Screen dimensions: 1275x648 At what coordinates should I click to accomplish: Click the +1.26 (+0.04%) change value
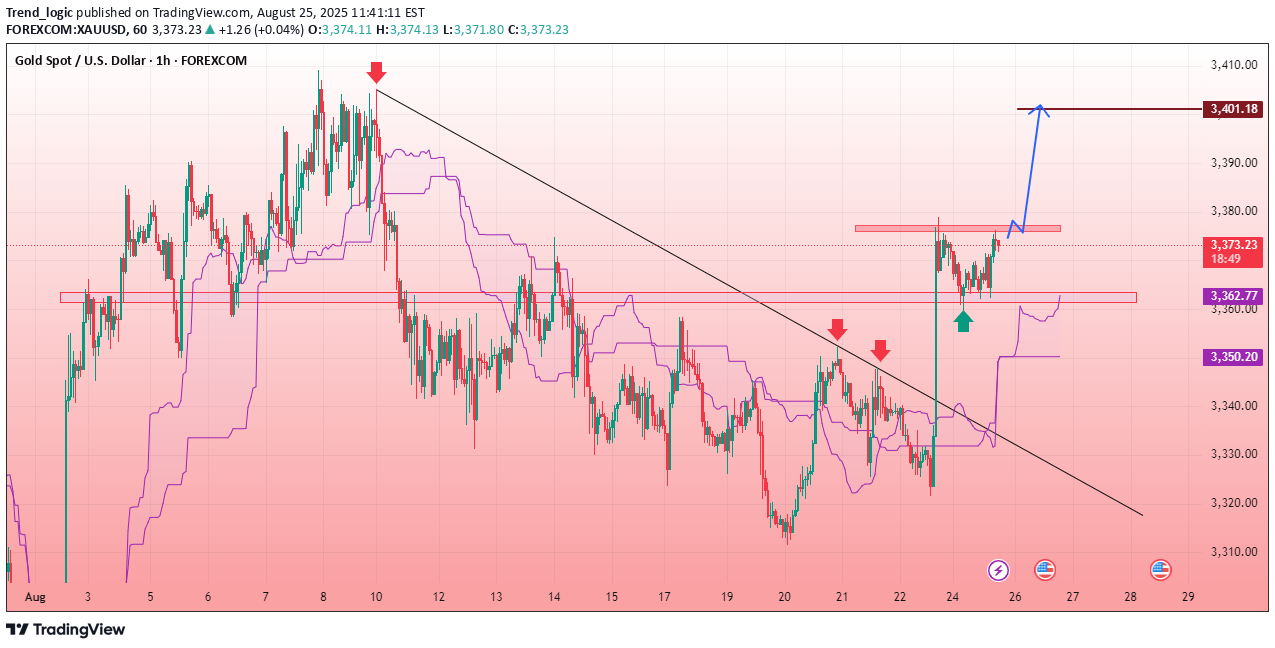click(x=261, y=29)
